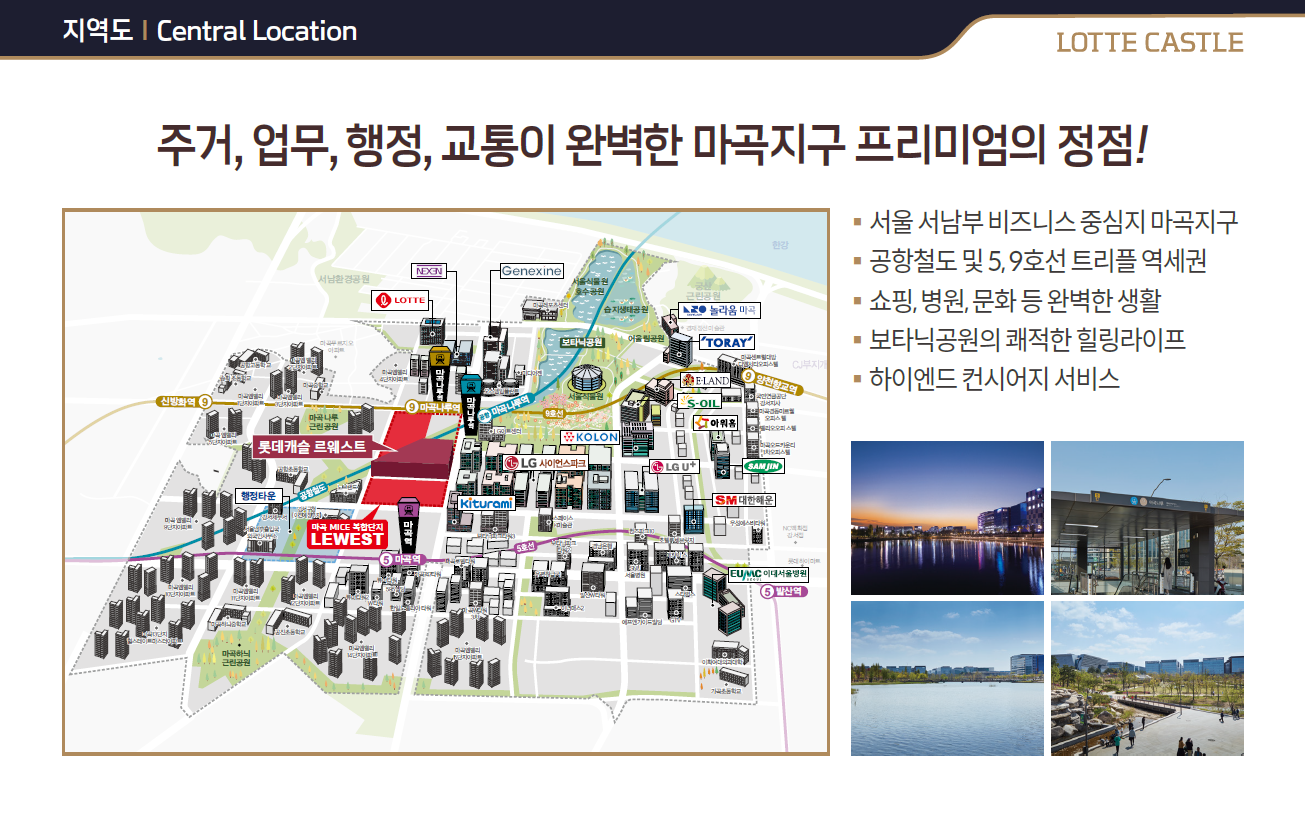Viewport: 1305px width, 819px height.
Task: Click the purple 마곡역 train pin marker
Action: 408,526
